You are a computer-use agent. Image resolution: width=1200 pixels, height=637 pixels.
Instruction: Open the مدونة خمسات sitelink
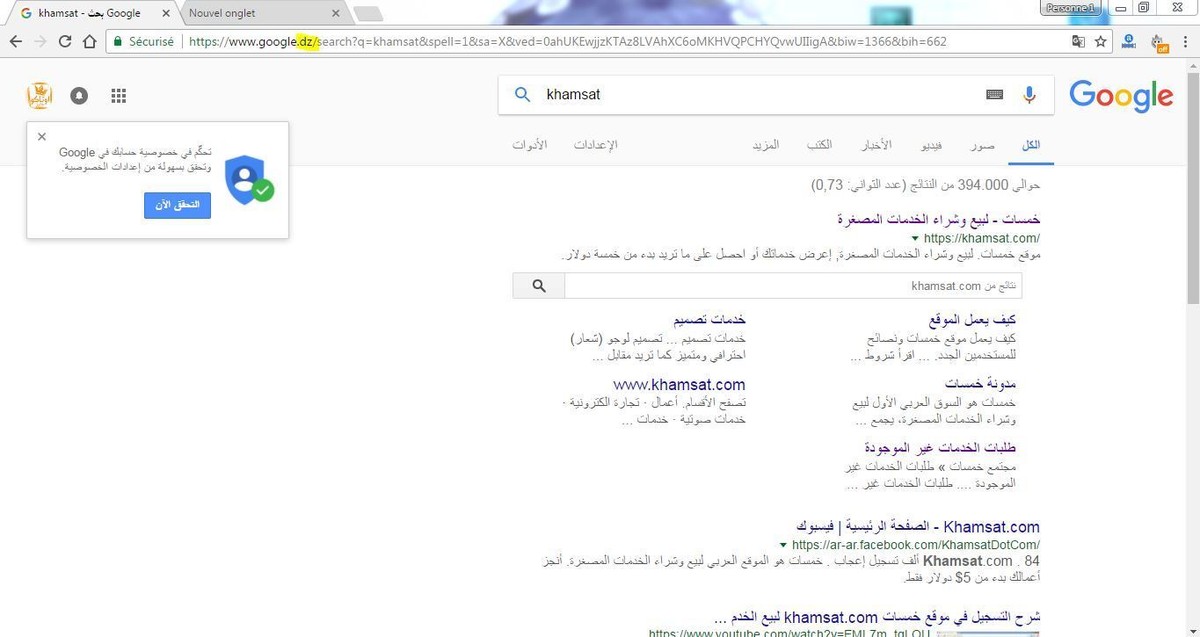pos(980,384)
